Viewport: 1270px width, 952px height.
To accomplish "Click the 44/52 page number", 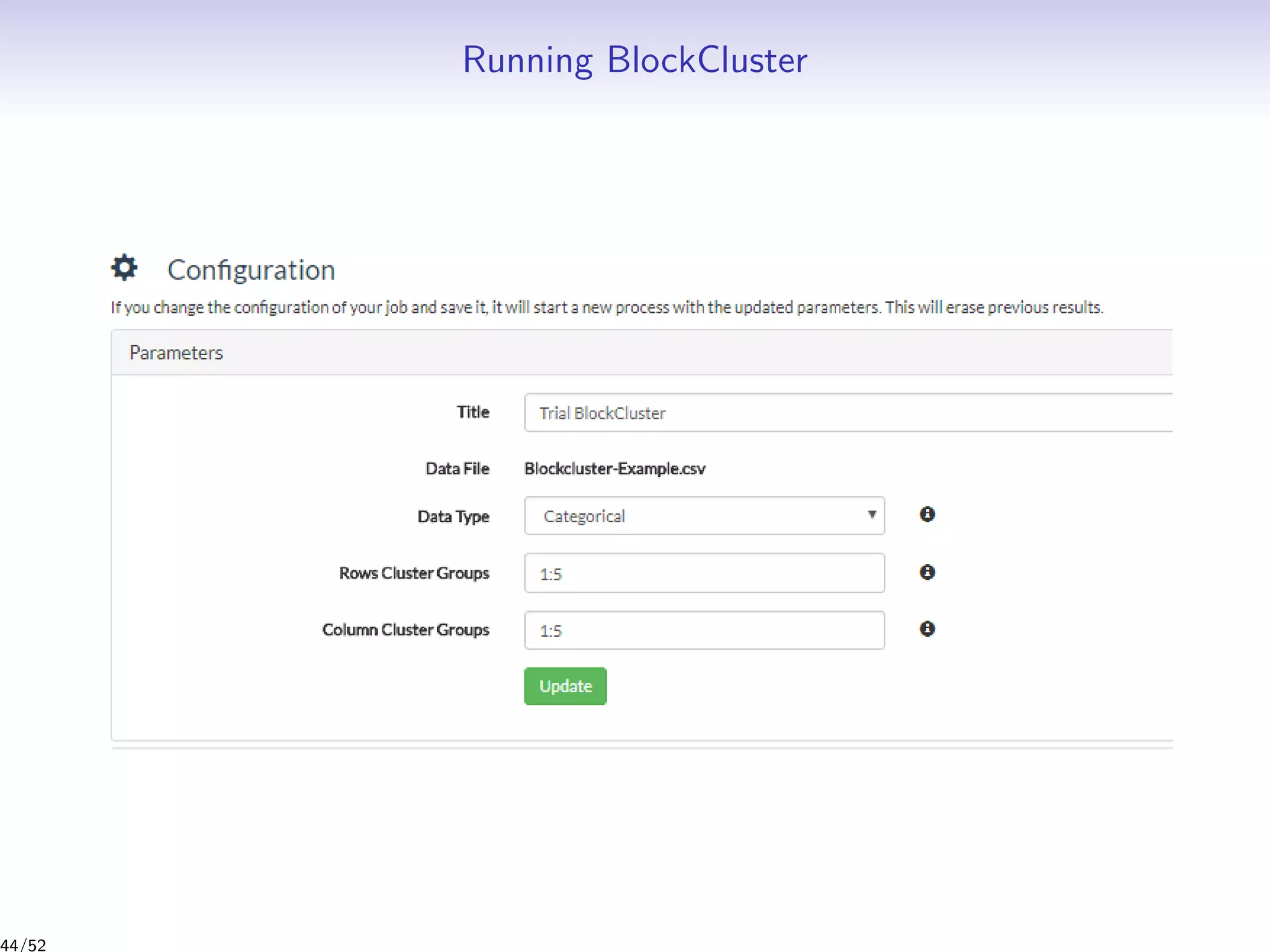I will coord(24,945).
